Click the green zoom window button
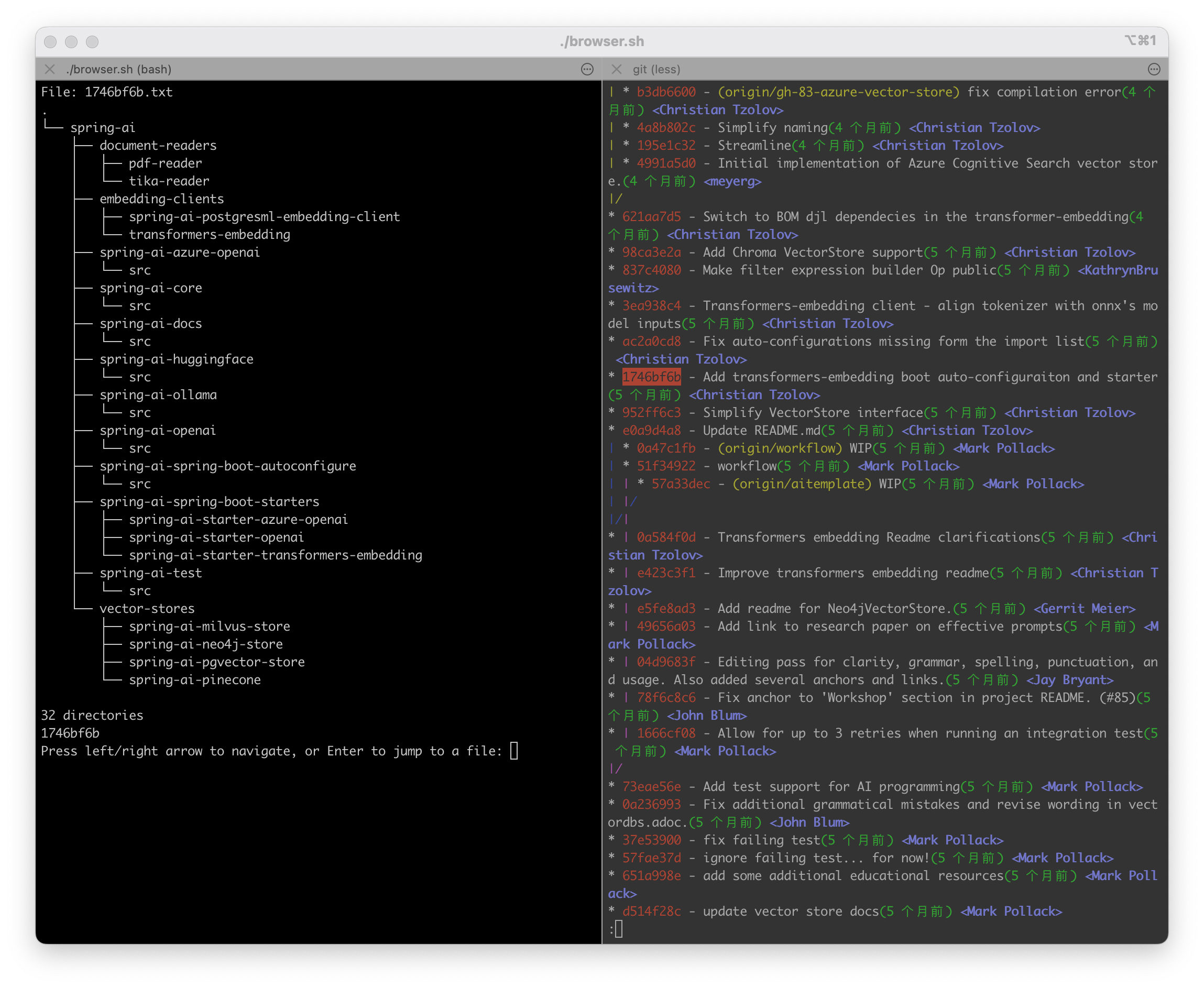This screenshot has height=988, width=1204. [x=92, y=41]
